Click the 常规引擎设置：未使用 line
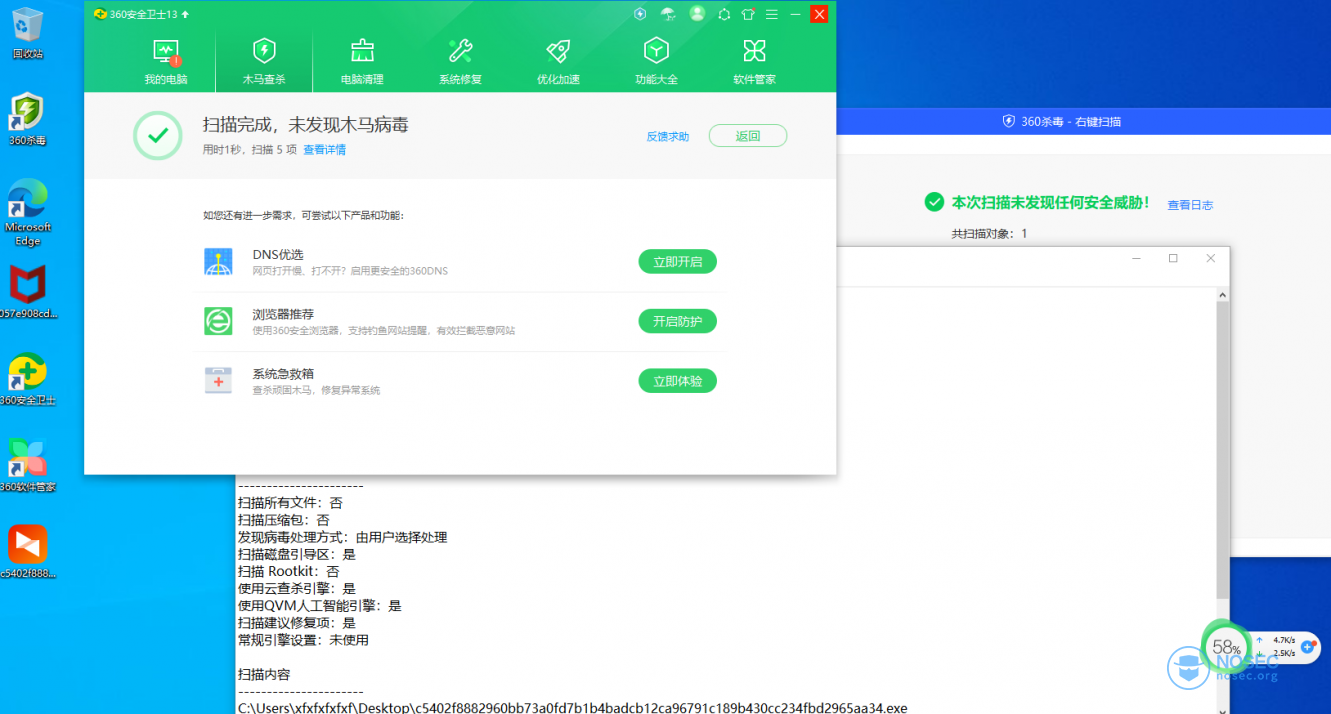The image size is (1331, 714). (303, 639)
